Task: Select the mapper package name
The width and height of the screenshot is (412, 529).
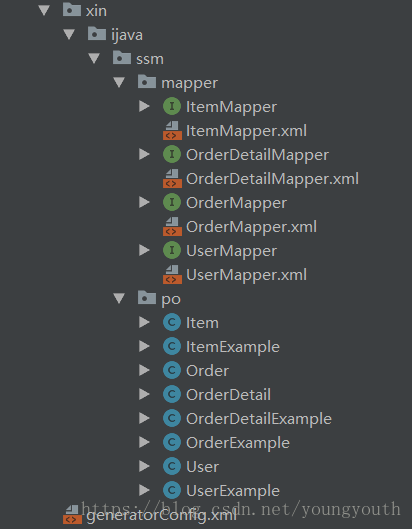Action: 190,84
